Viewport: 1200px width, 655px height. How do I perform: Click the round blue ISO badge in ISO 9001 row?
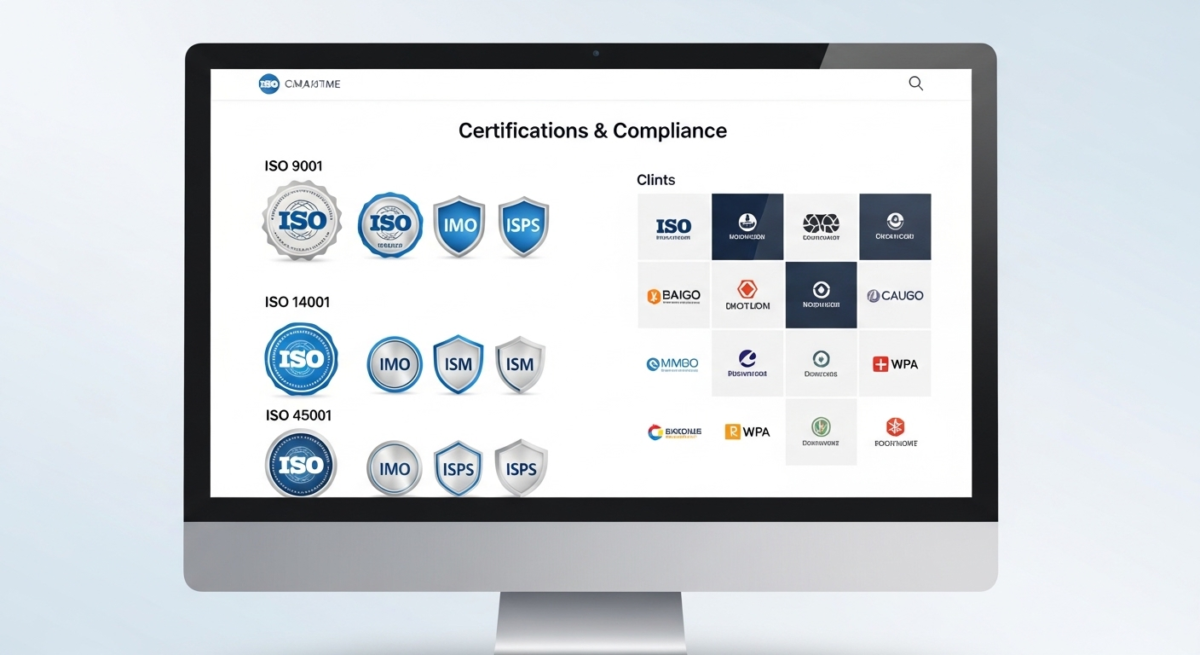(390, 225)
